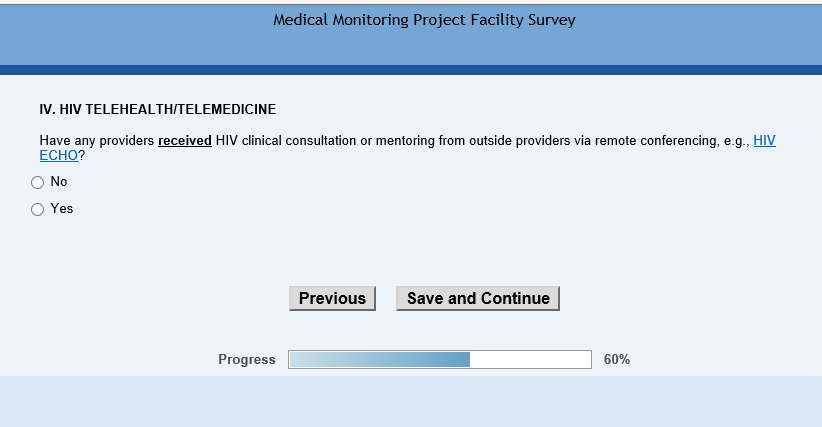The height and width of the screenshot is (427, 822).
Task: Open the HIV ECHO hyperlink
Action: point(764,141)
